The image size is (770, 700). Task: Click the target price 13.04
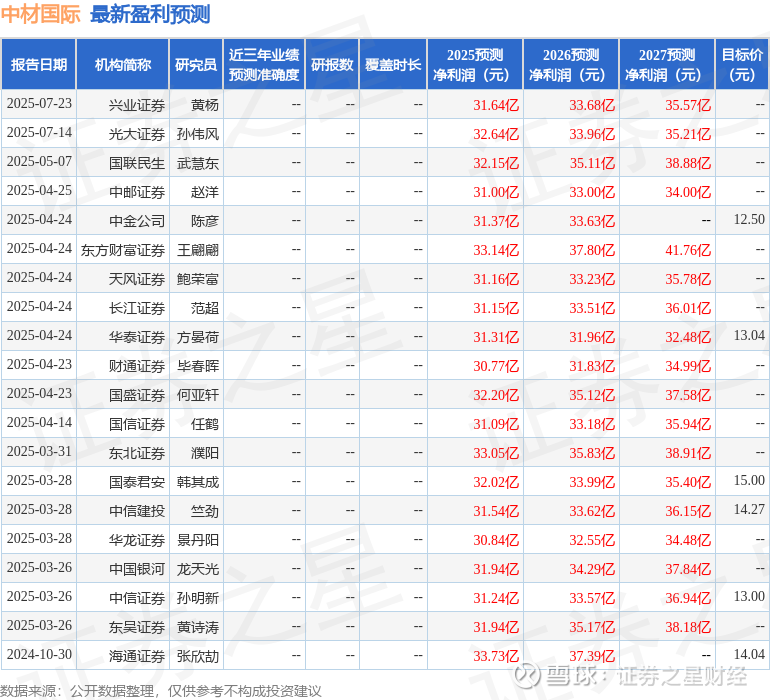pyautogui.click(x=749, y=335)
